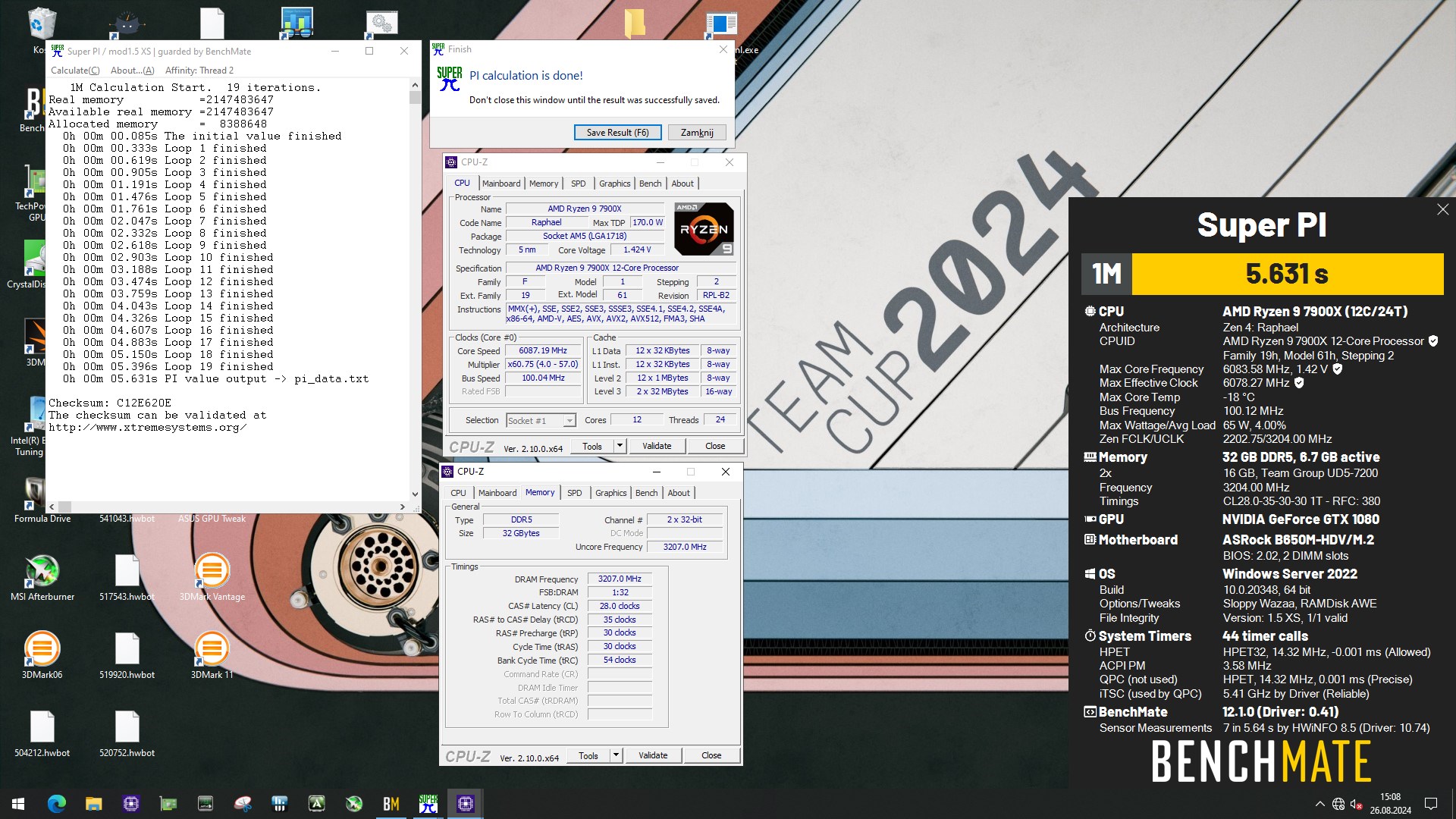Open the Tools dropdown arrow in the lower CPU-Z window
The width and height of the screenshot is (1456, 819).
(x=617, y=755)
